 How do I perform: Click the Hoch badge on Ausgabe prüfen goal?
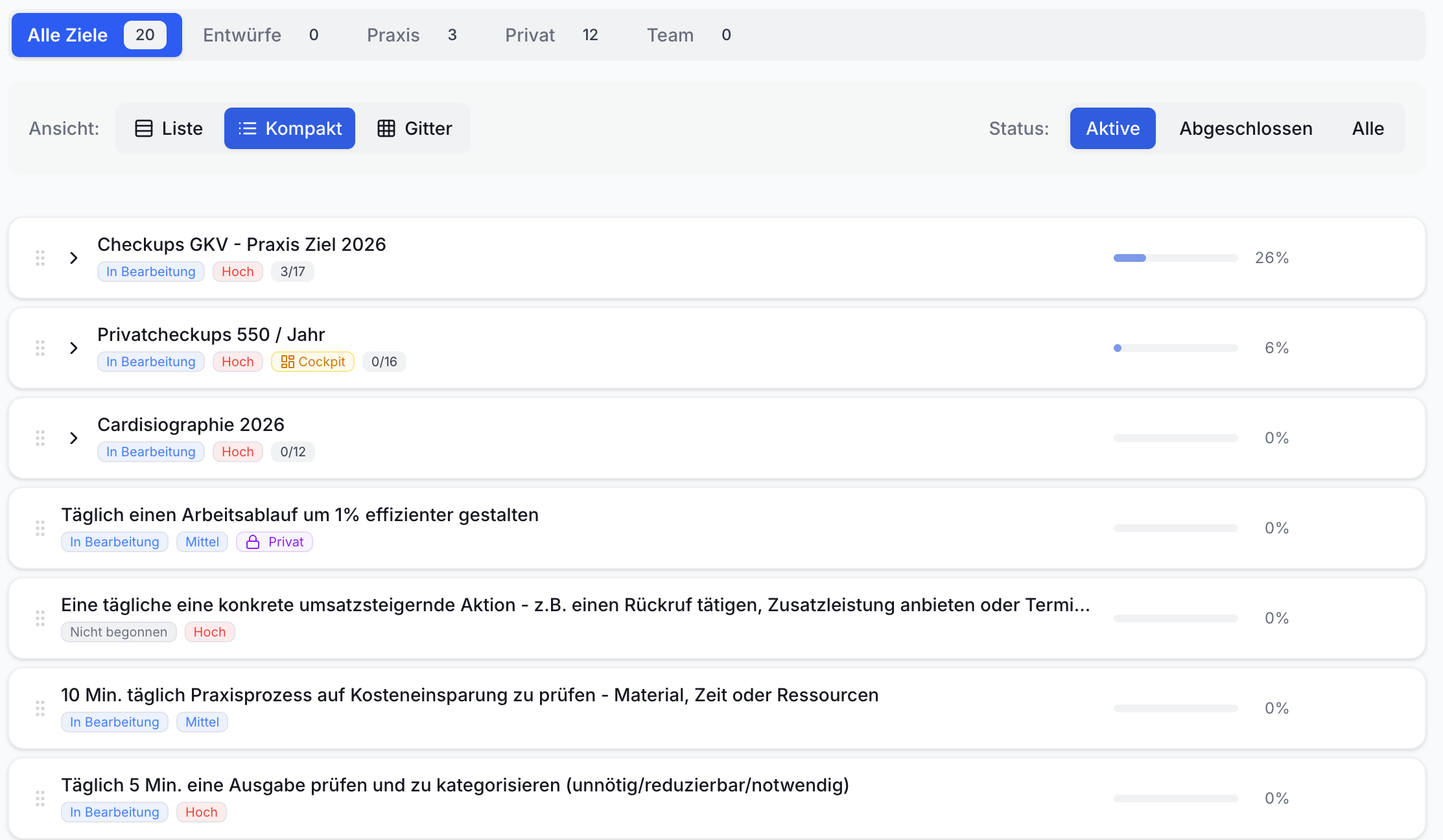coord(202,812)
